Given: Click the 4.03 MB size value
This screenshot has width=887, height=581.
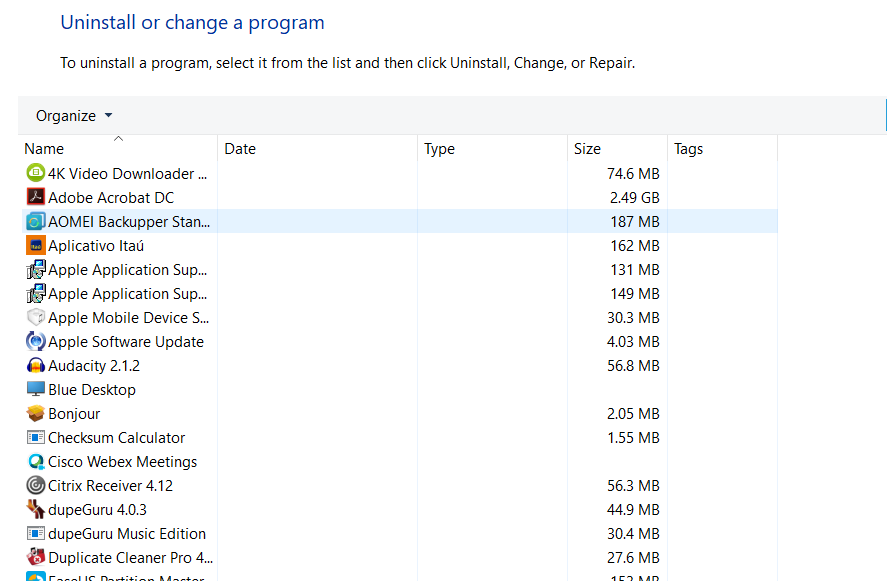Looking at the screenshot, I should 633,342.
